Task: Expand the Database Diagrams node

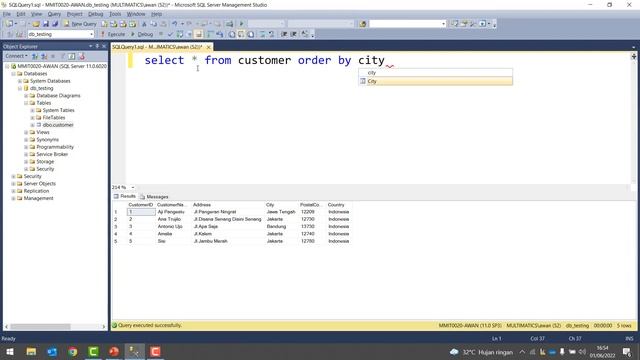Action: pyautogui.click(x=26, y=96)
